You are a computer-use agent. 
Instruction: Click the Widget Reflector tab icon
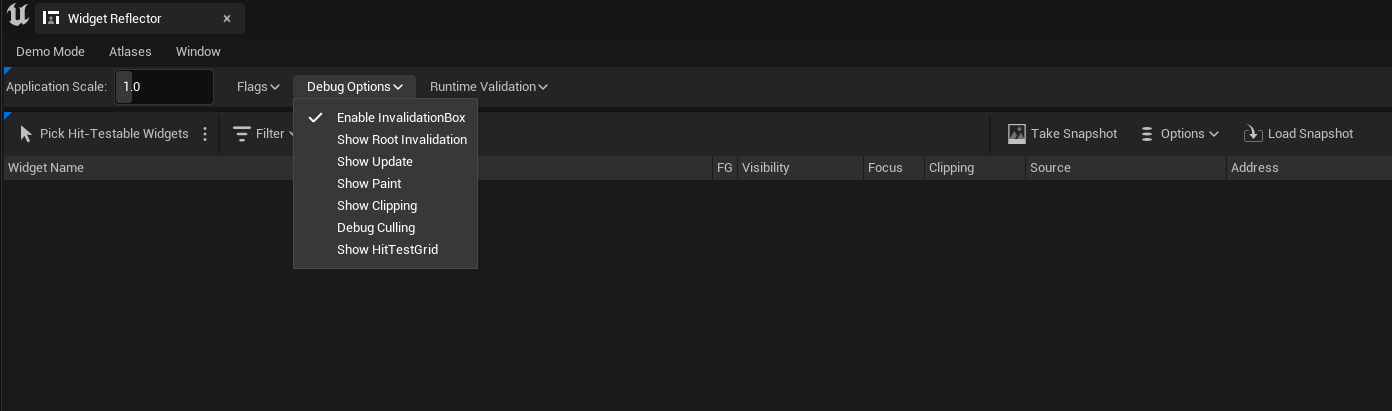51,18
